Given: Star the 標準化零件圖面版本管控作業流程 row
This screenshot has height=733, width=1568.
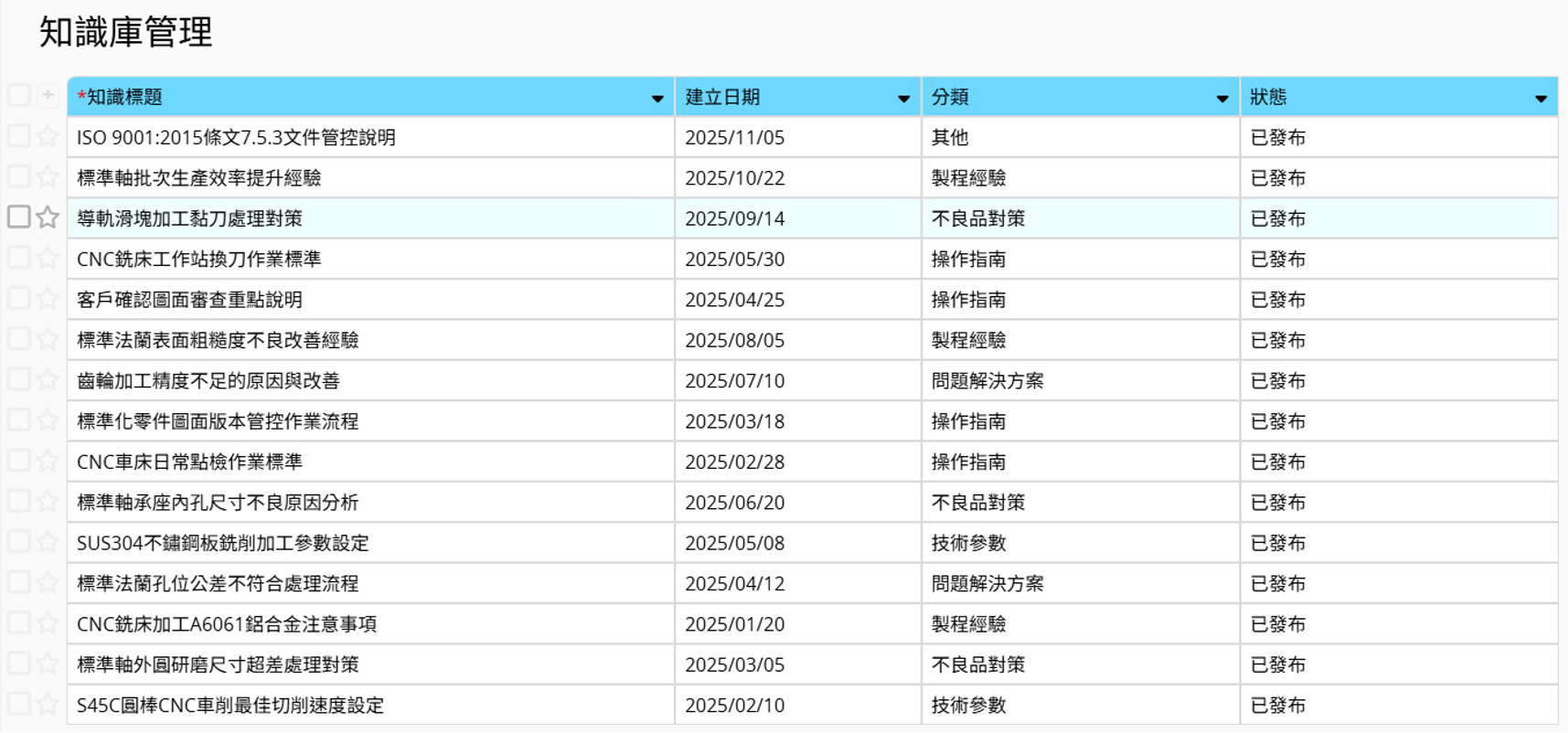Looking at the screenshot, I should tap(48, 420).
